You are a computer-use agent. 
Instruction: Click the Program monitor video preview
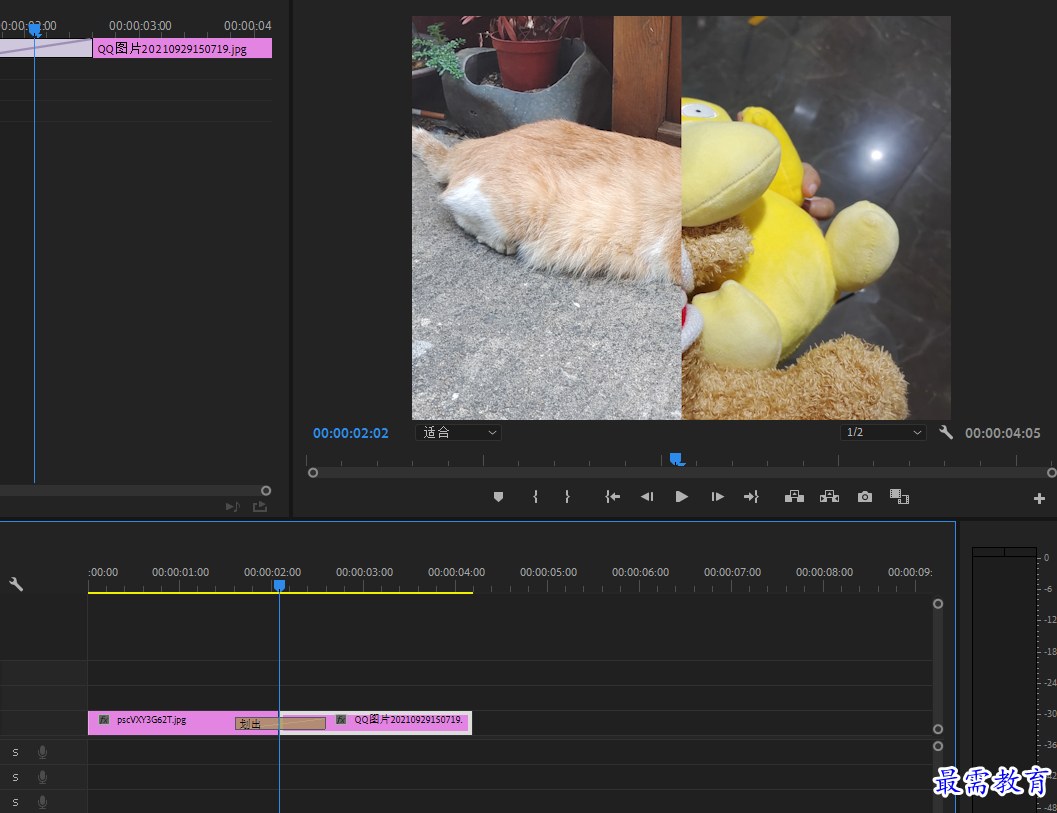click(681, 218)
